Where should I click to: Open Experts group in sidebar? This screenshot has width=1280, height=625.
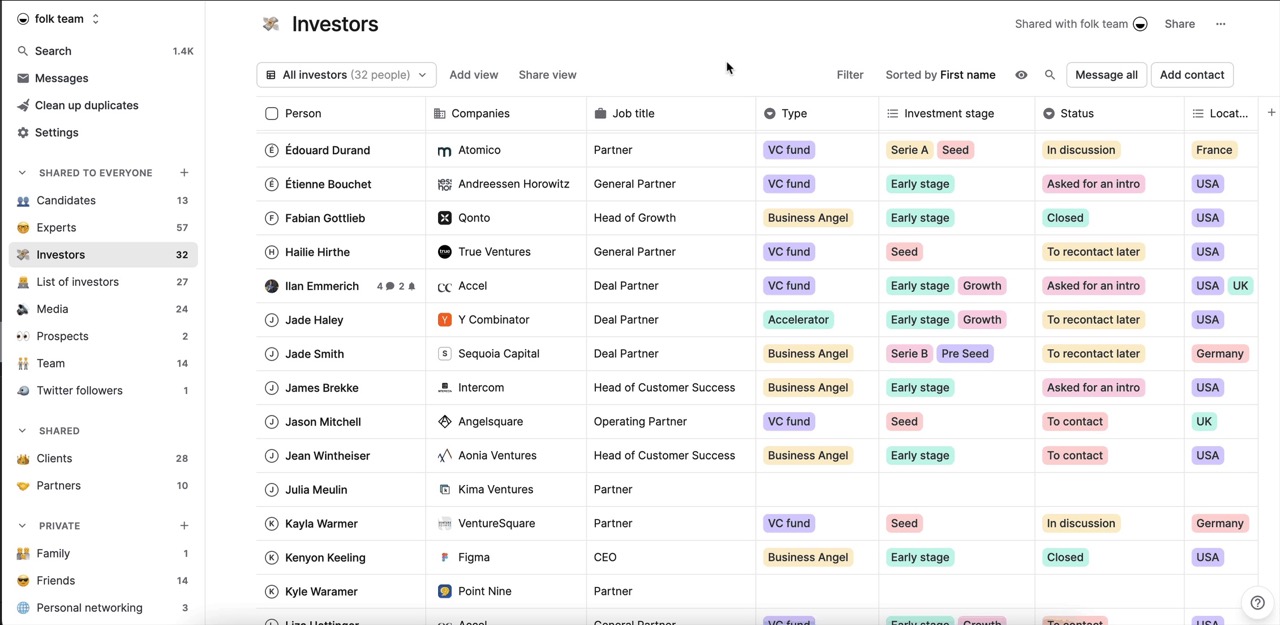103,228
